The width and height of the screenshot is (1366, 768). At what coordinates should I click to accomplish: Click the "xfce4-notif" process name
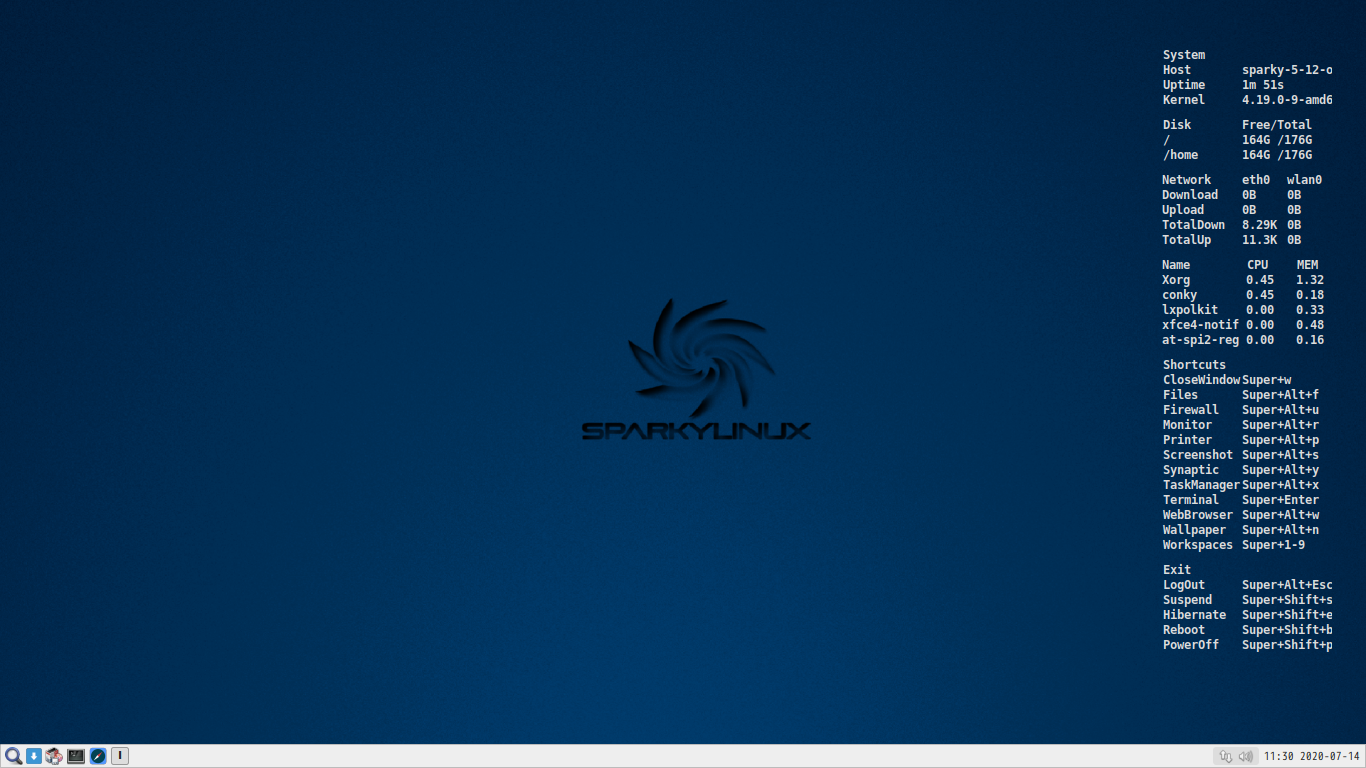(1200, 325)
